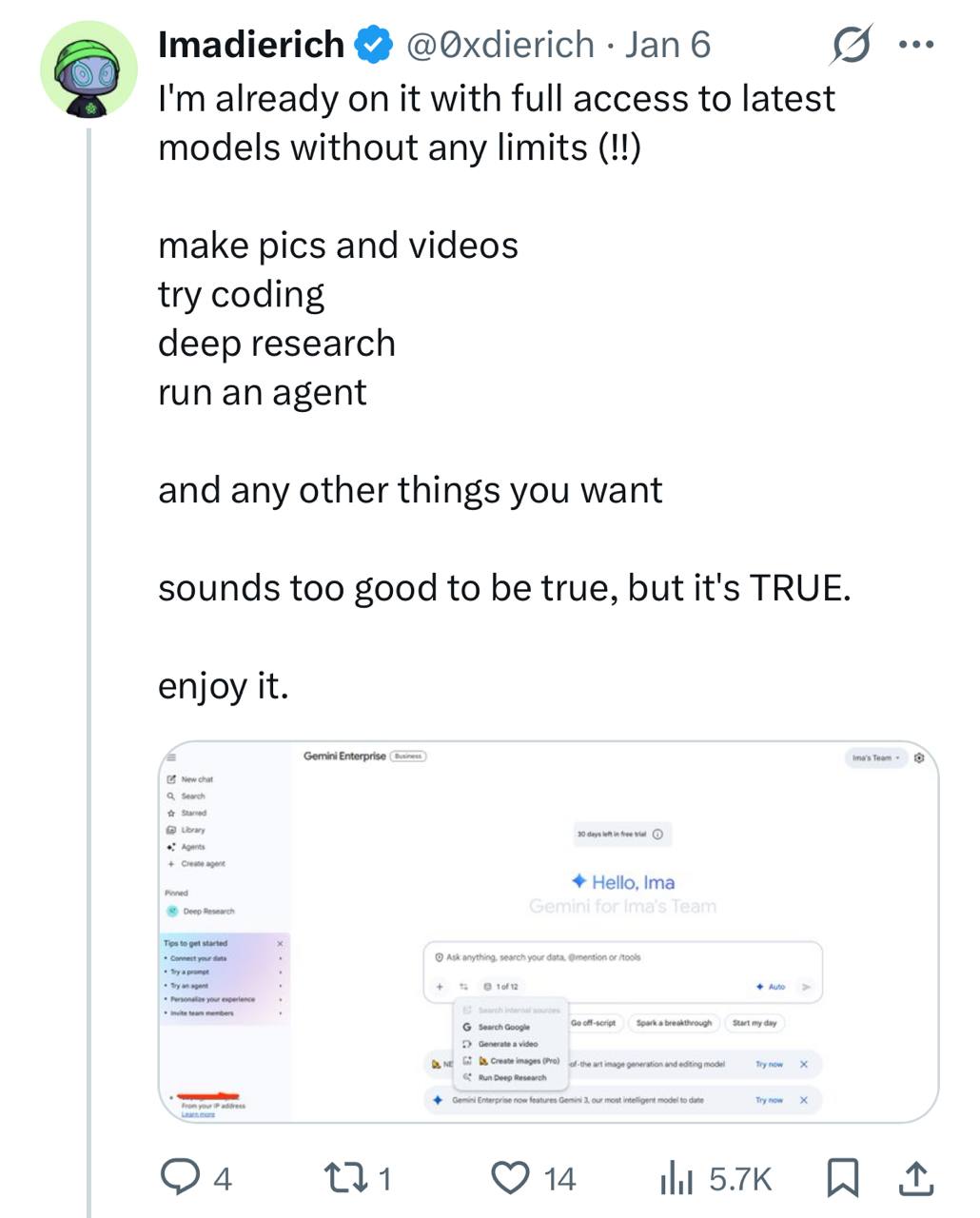Close the Tips to get started panel
This screenshot has height=1218, width=980.
click(x=280, y=943)
